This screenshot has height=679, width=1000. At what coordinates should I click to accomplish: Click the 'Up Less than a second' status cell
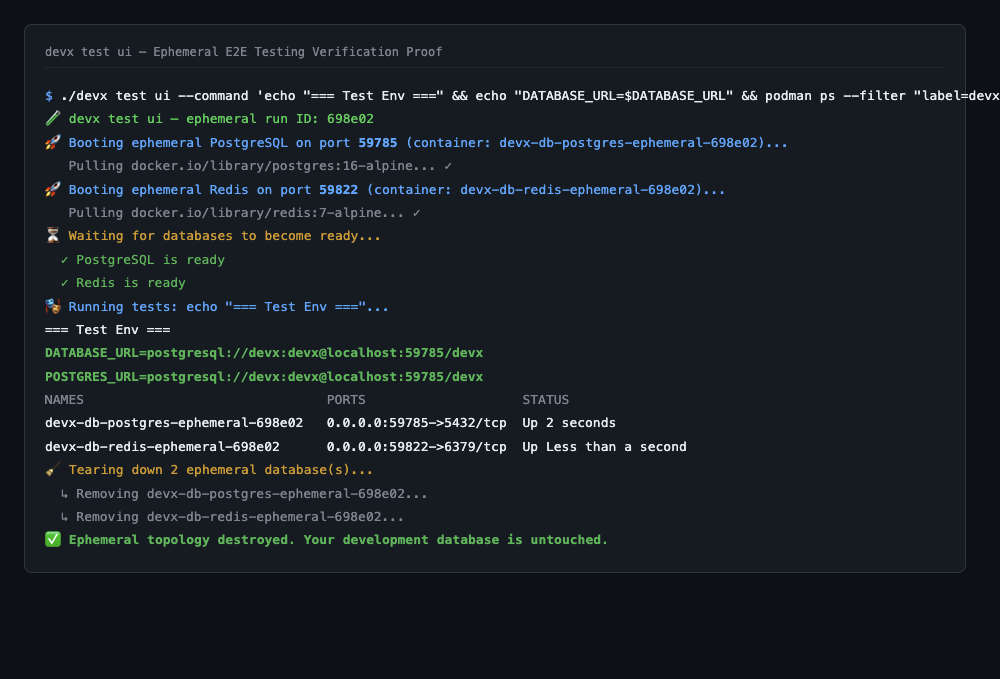pyautogui.click(x=605, y=447)
